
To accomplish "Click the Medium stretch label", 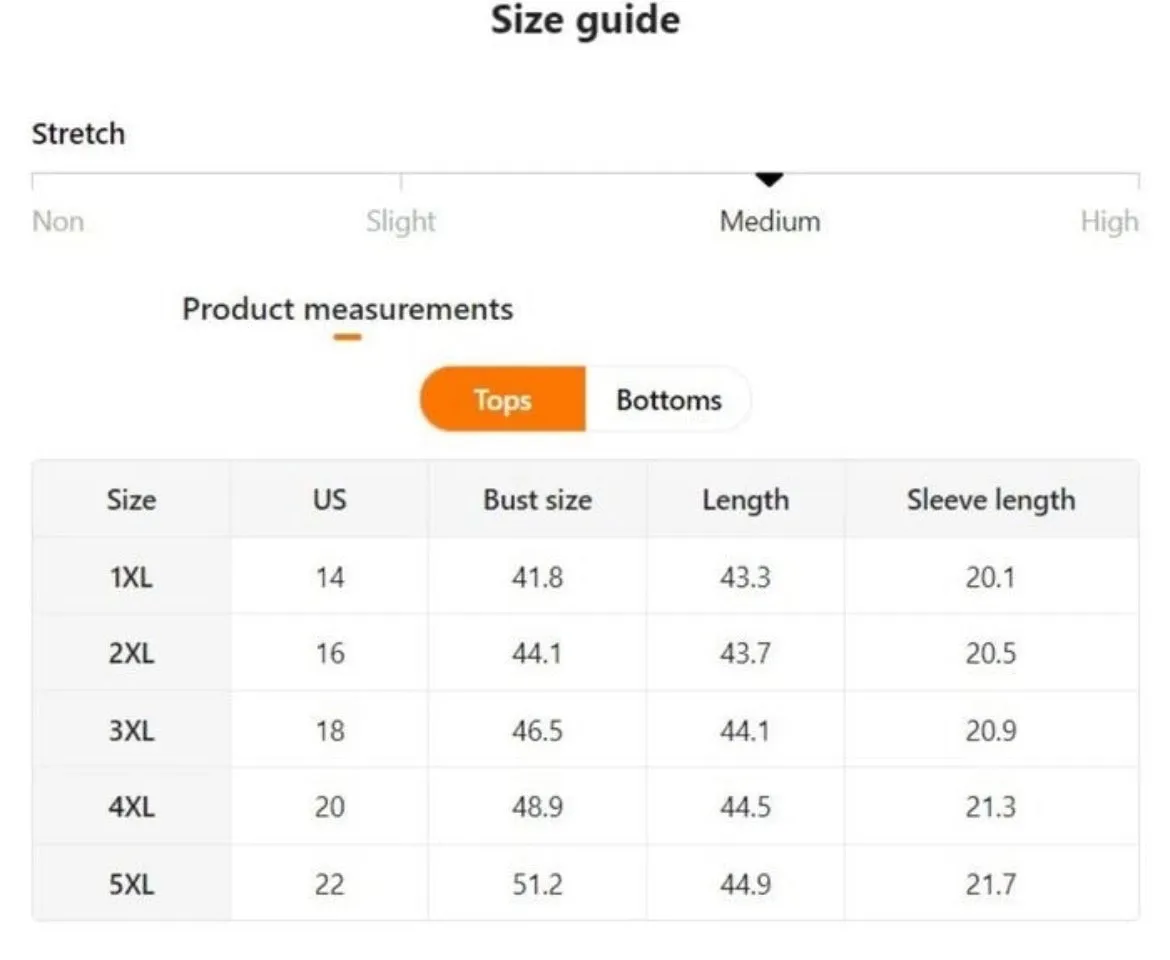I will point(770,222).
